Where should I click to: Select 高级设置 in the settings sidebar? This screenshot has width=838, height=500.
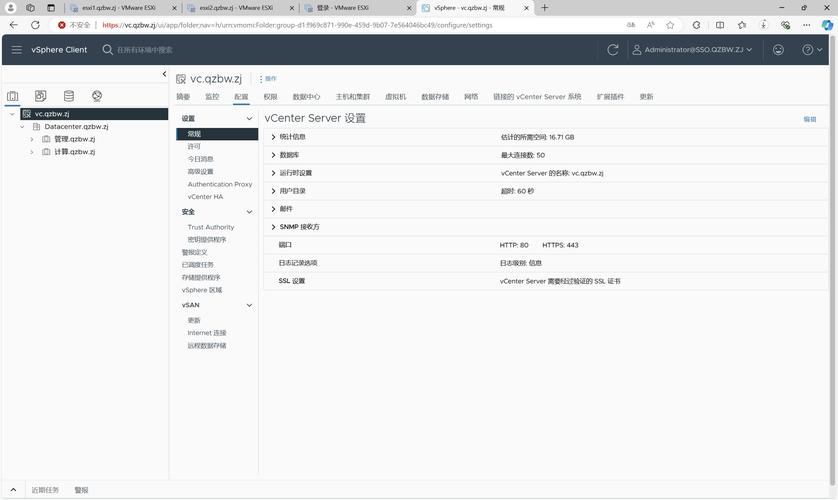[200, 171]
